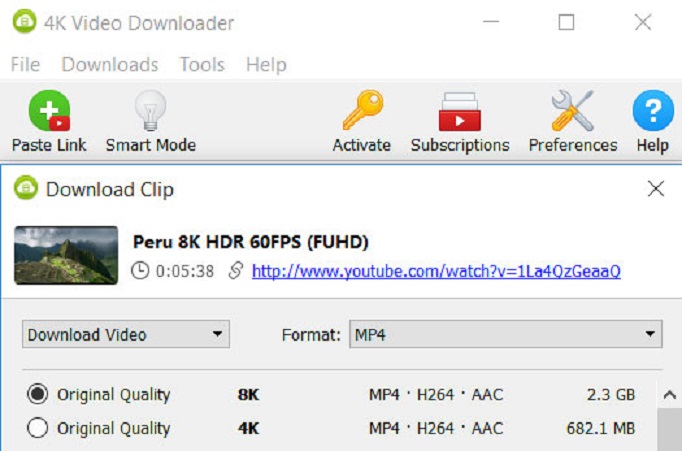Click the Format: label
Viewport: 682px width, 451px height.
[x=311, y=335]
